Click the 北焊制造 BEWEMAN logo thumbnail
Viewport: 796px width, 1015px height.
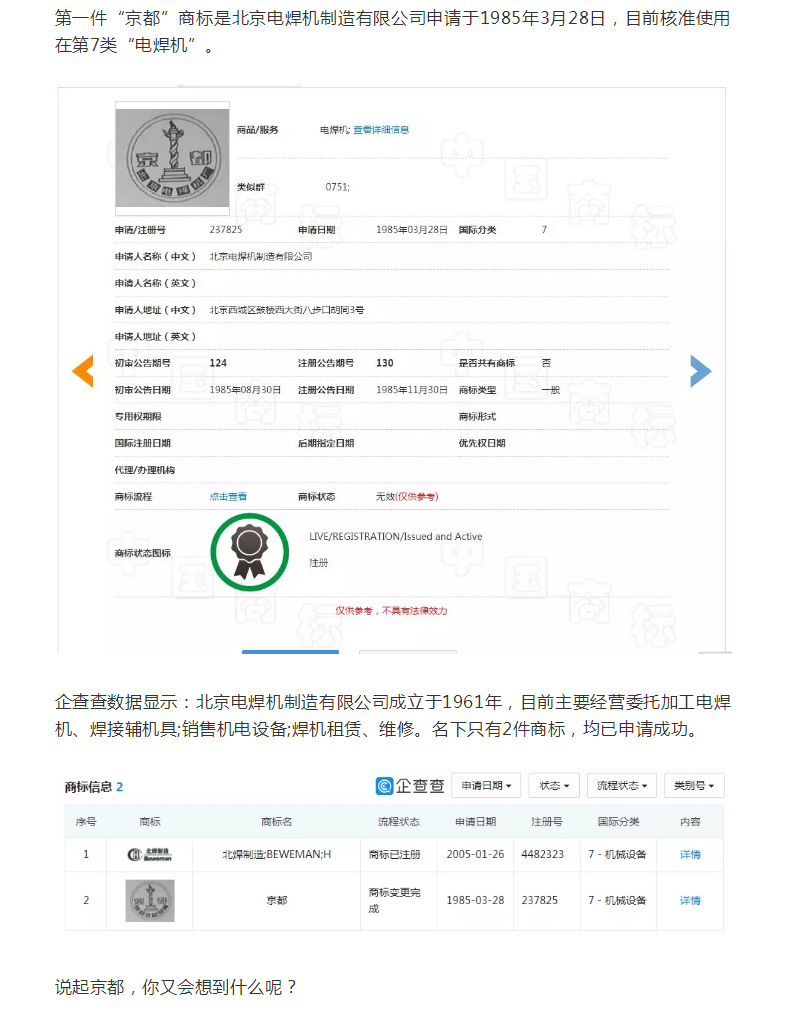tap(150, 854)
